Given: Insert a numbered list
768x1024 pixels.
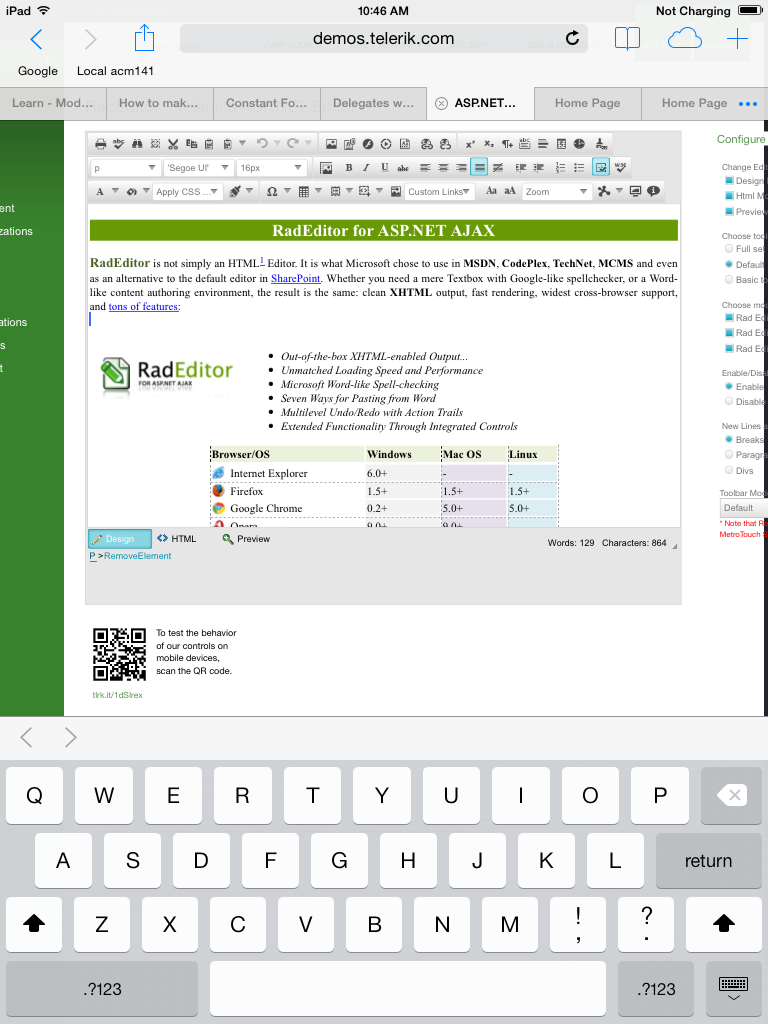Looking at the screenshot, I should (560, 168).
